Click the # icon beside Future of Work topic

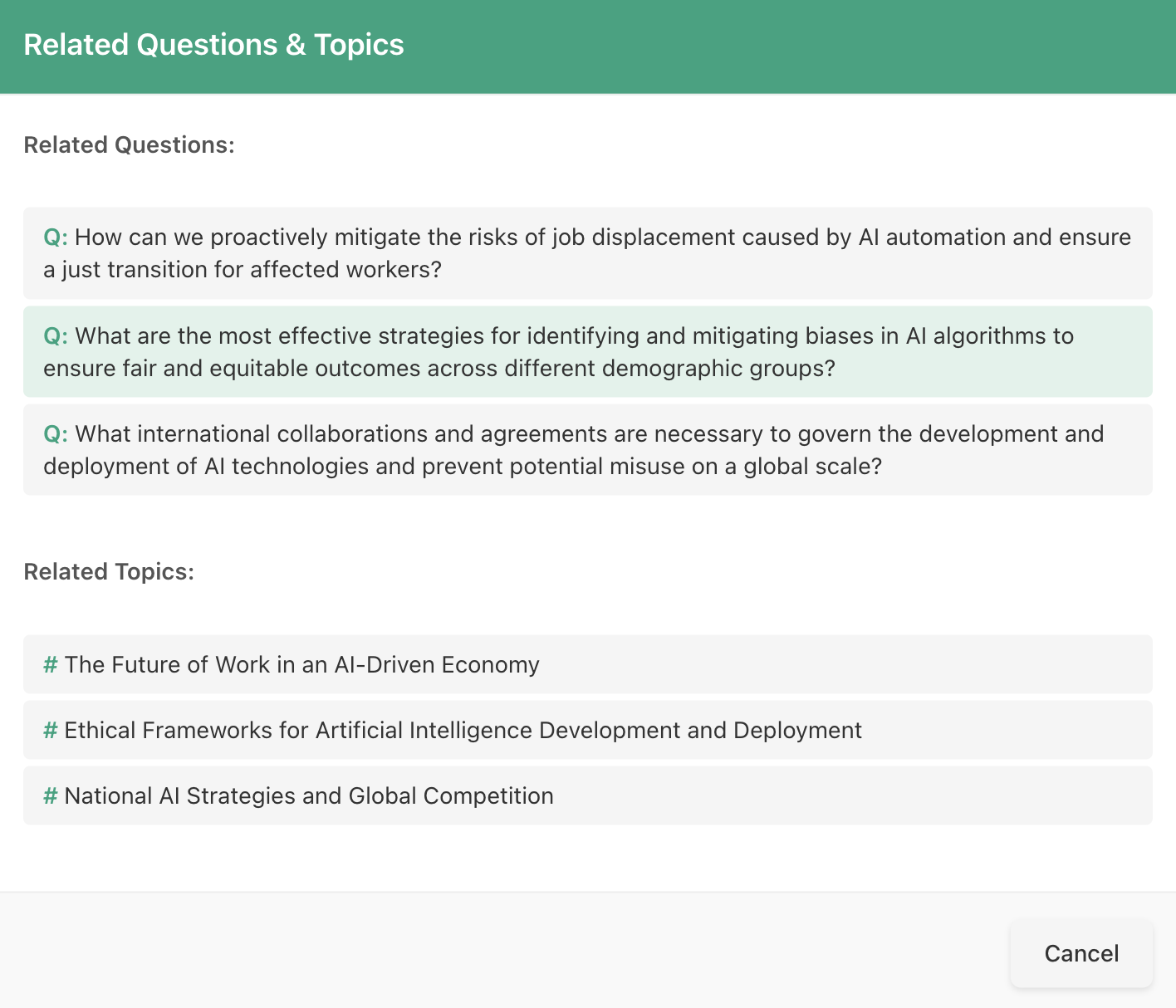49,664
